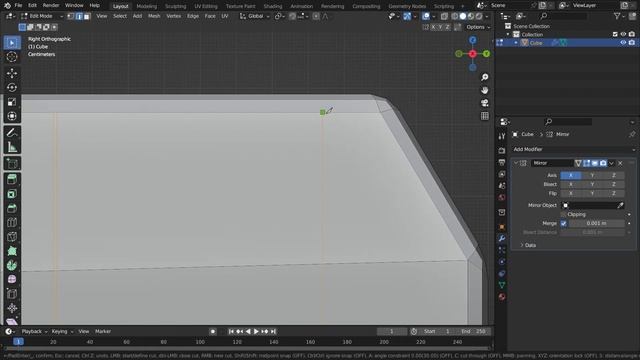This screenshot has width=640, height=360.
Task: Uncheck the Merge checkbox
Action: pos(563,223)
